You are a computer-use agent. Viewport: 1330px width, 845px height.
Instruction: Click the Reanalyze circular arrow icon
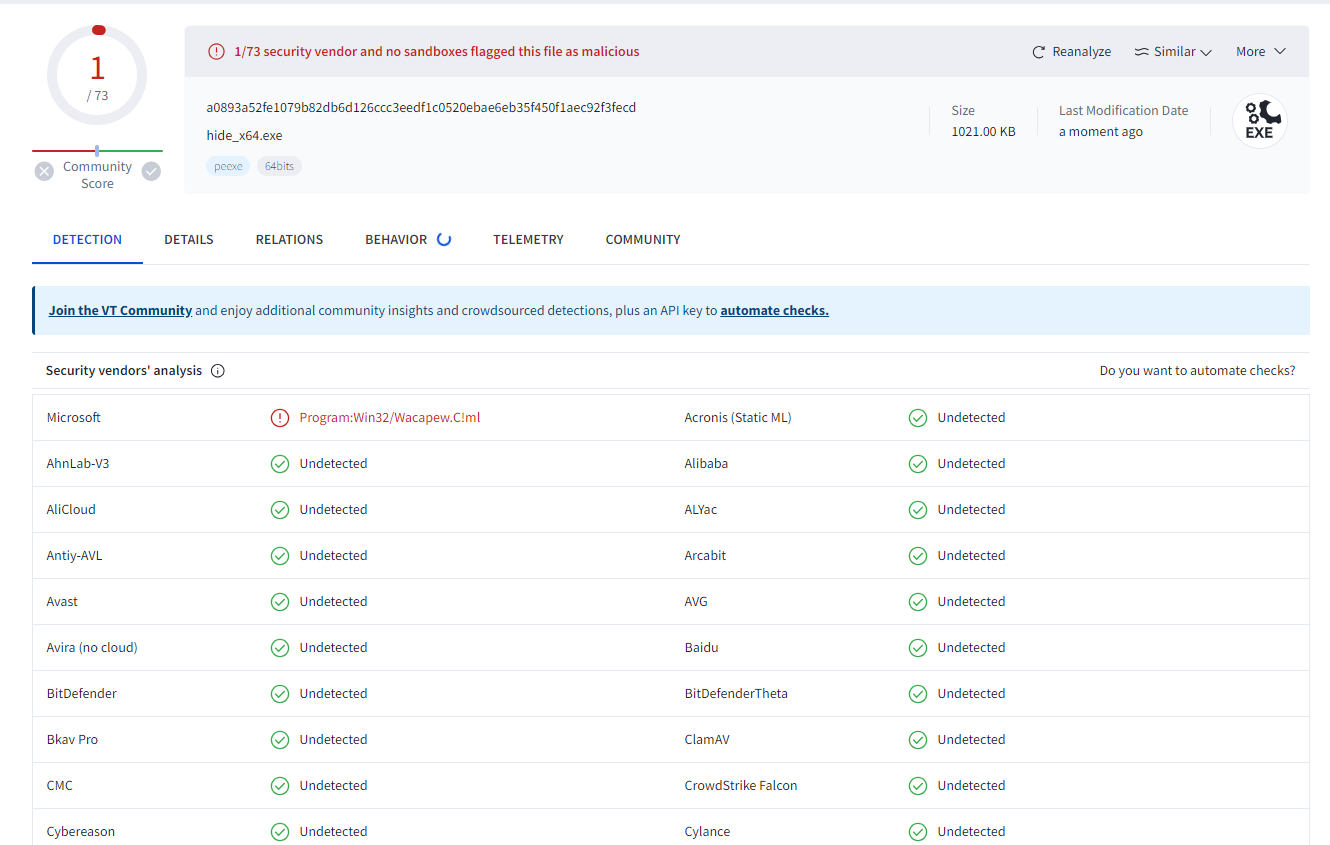pos(1039,52)
